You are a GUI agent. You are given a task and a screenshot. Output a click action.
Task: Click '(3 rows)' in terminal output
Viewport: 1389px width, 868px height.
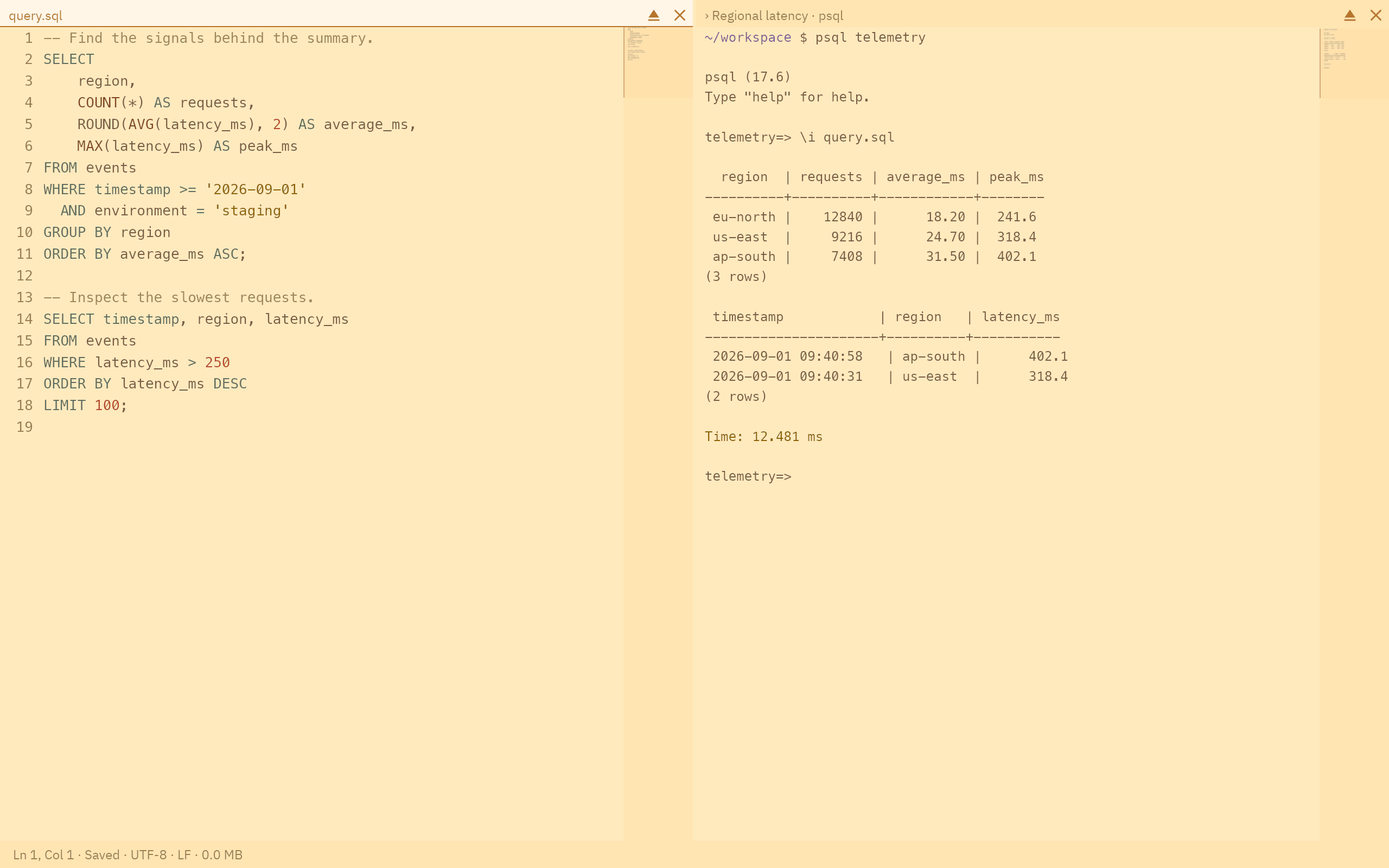coord(736,277)
